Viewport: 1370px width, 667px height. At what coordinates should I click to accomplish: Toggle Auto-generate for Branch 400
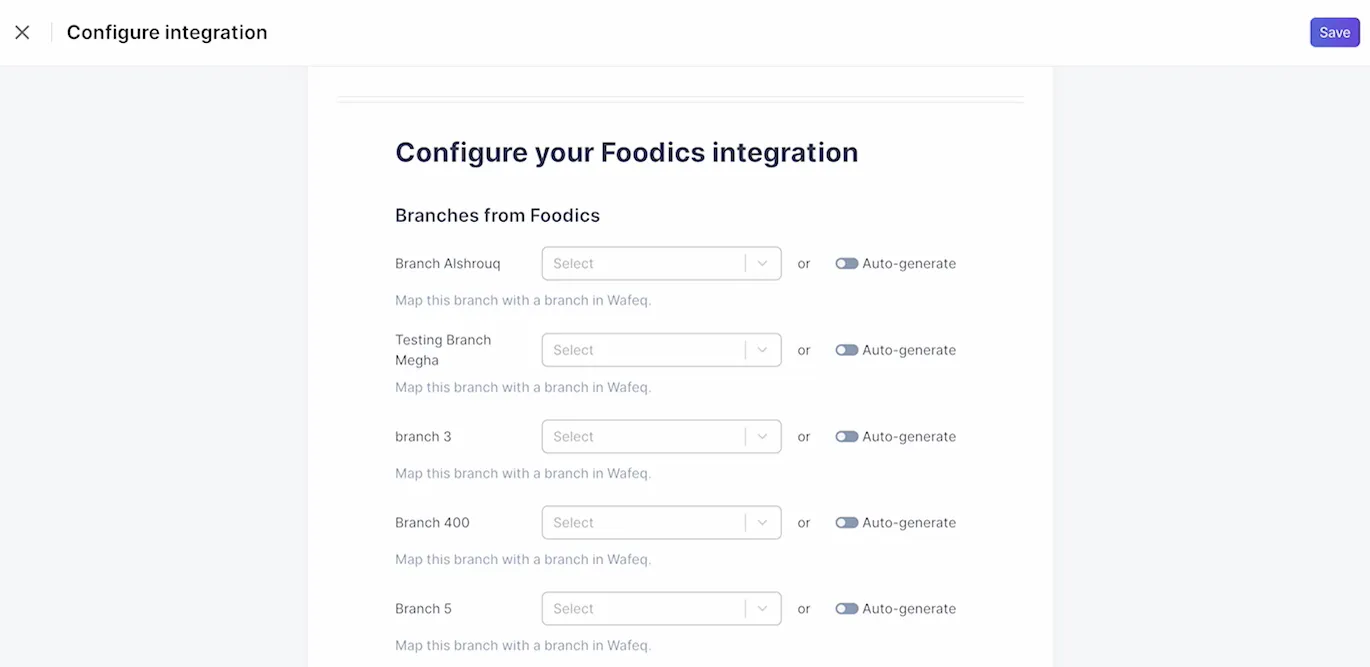847,522
